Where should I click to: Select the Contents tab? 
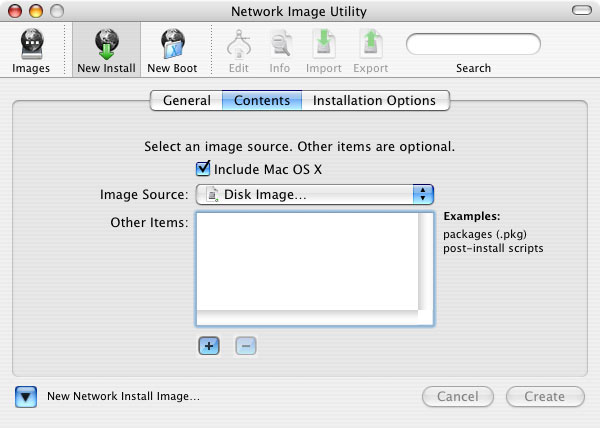pos(262,101)
